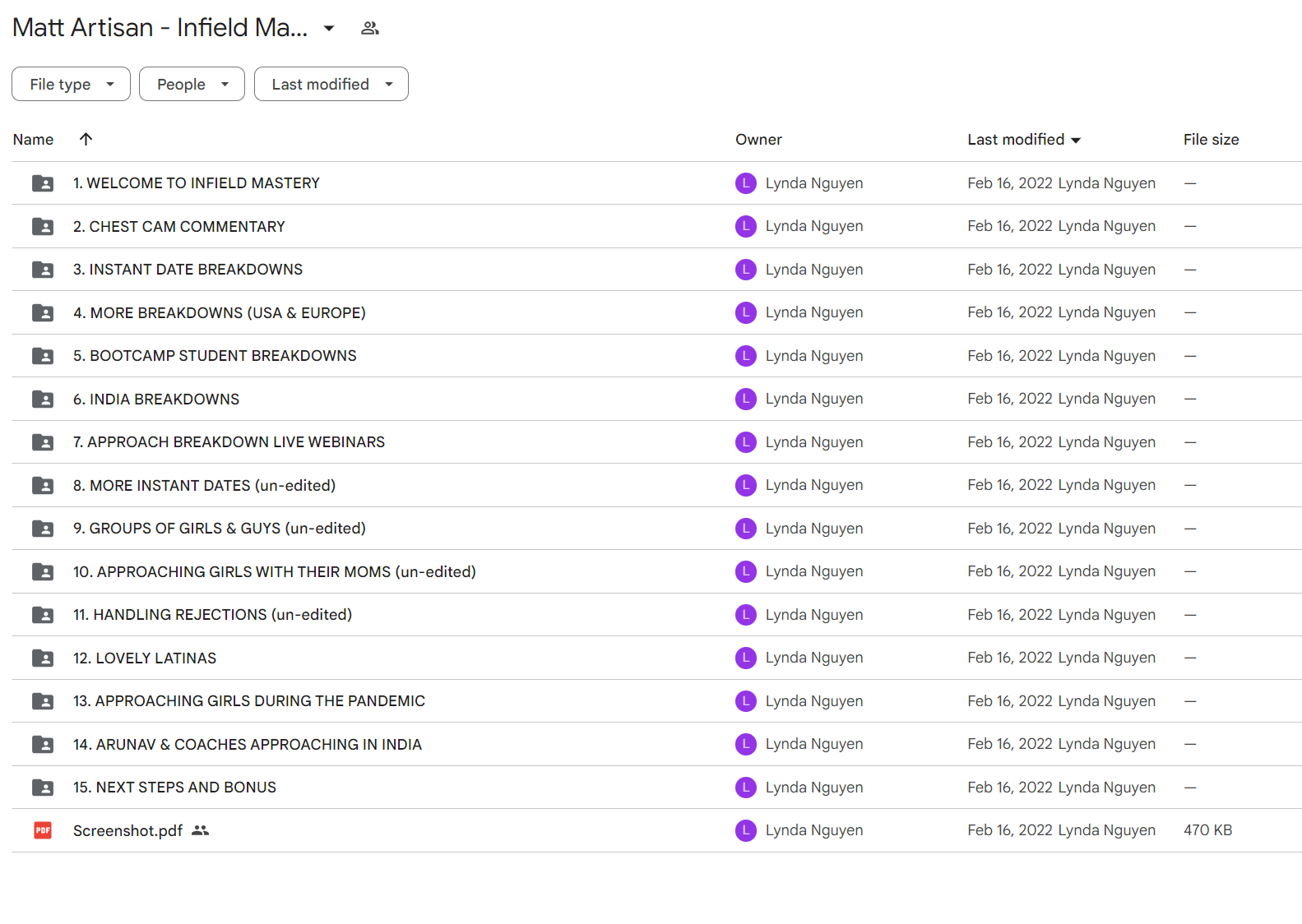Click folder icon of 4. MORE BREAKDOWNS
1302x924 pixels.
pyautogui.click(x=43, y=312)
